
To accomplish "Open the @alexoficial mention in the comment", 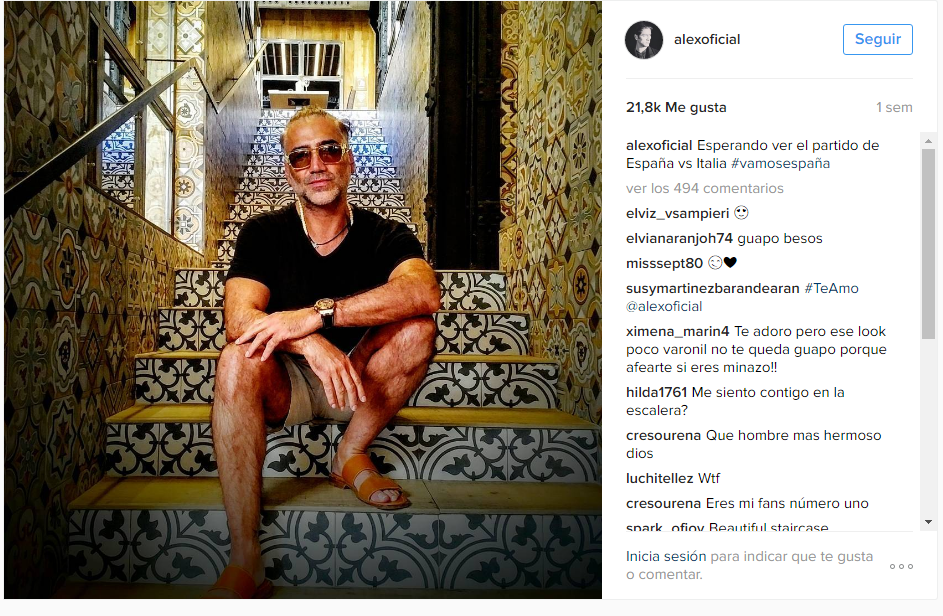I will 664,307.
